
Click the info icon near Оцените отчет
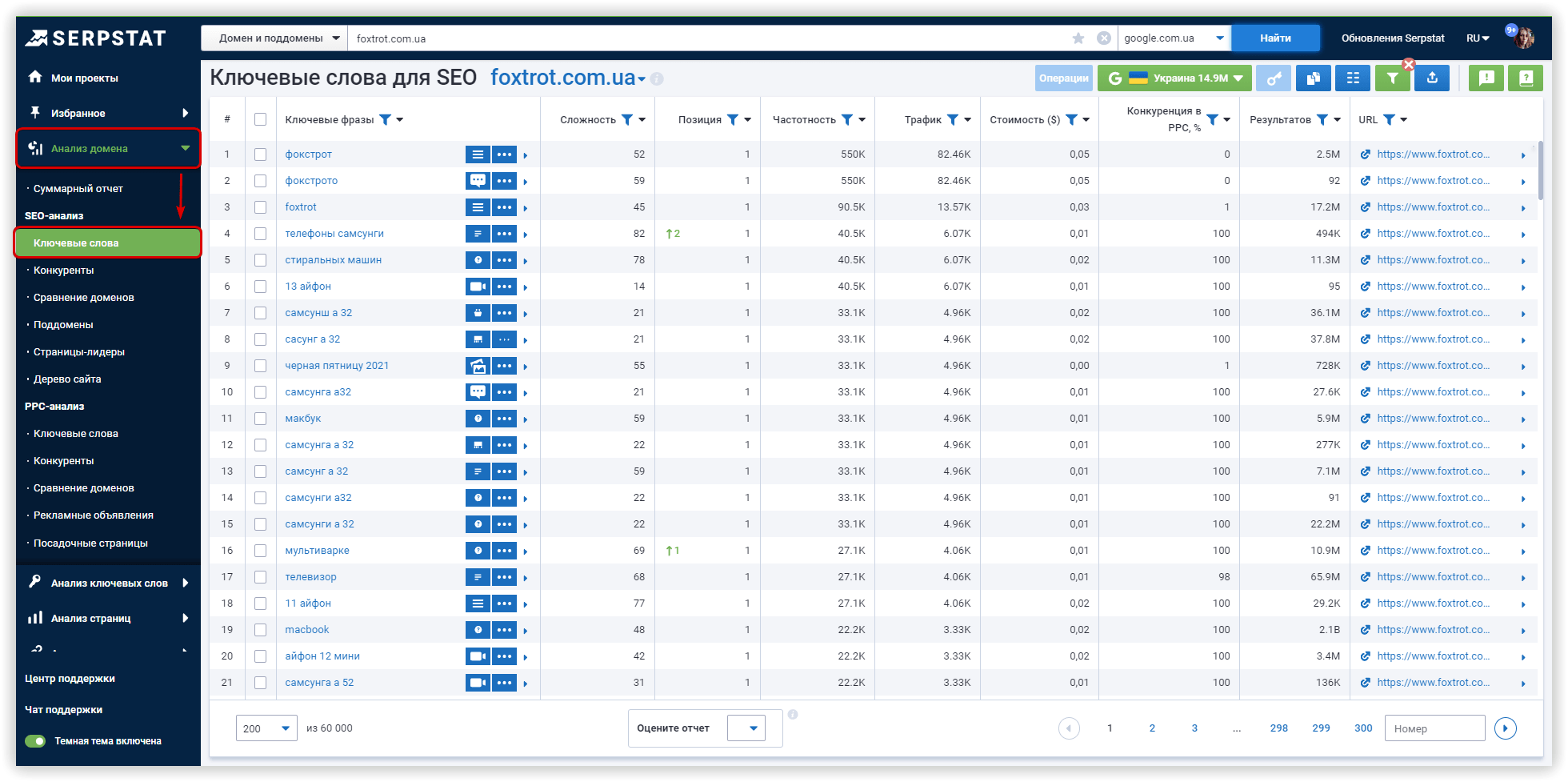pyautogui.click(x=793, y=714)
